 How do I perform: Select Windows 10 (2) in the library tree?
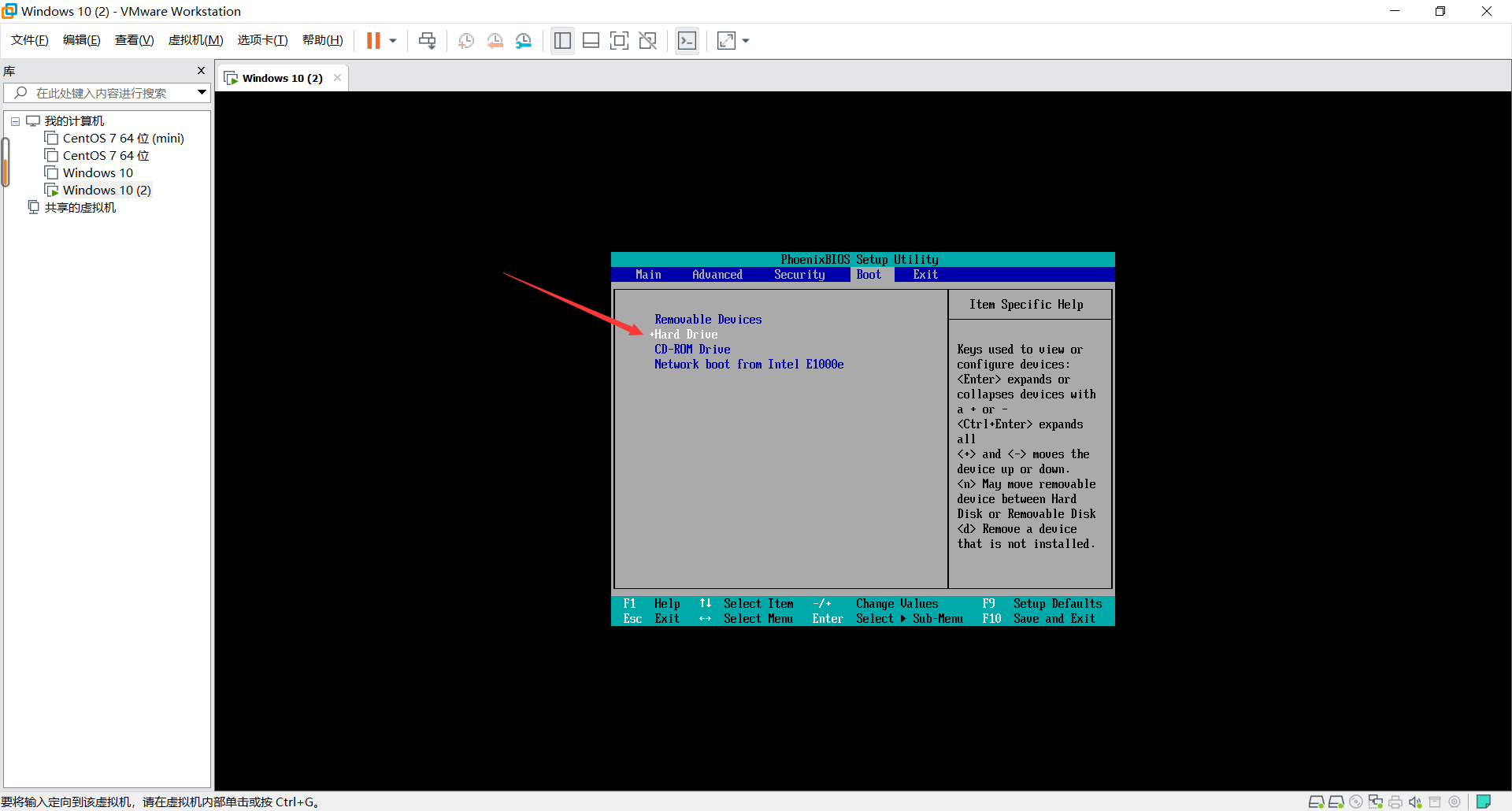tap(107, 191)
